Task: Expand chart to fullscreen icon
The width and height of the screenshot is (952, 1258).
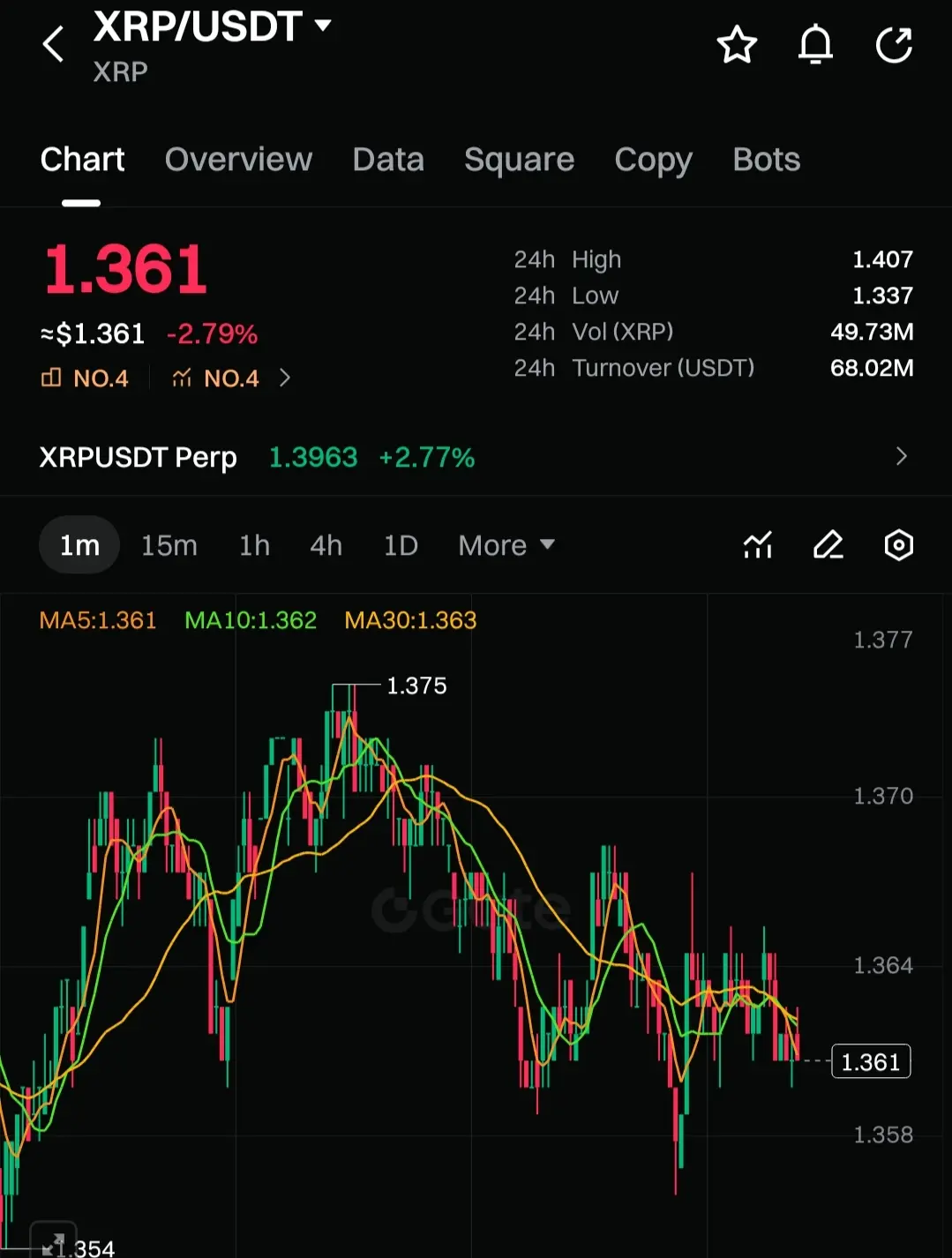Action: [x=53, y=1242]
